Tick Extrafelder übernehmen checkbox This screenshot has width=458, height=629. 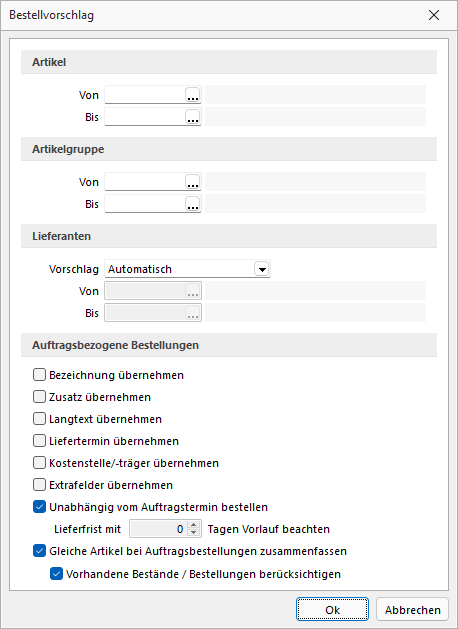[39, 485]
